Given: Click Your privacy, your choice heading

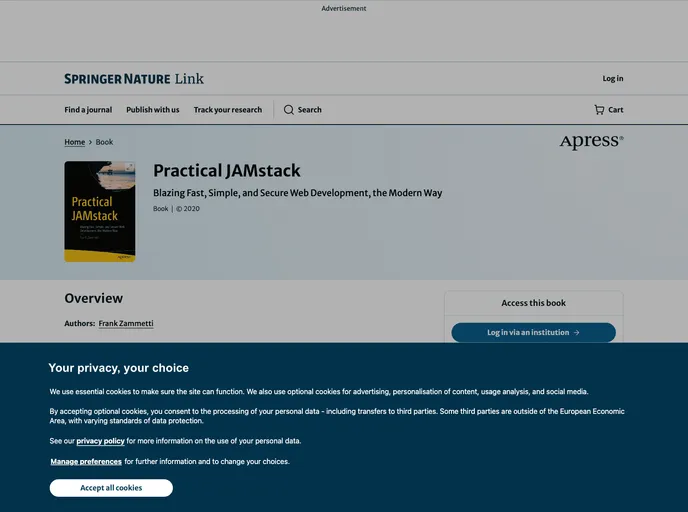Looking at the screenshot, I should point(118,368).
